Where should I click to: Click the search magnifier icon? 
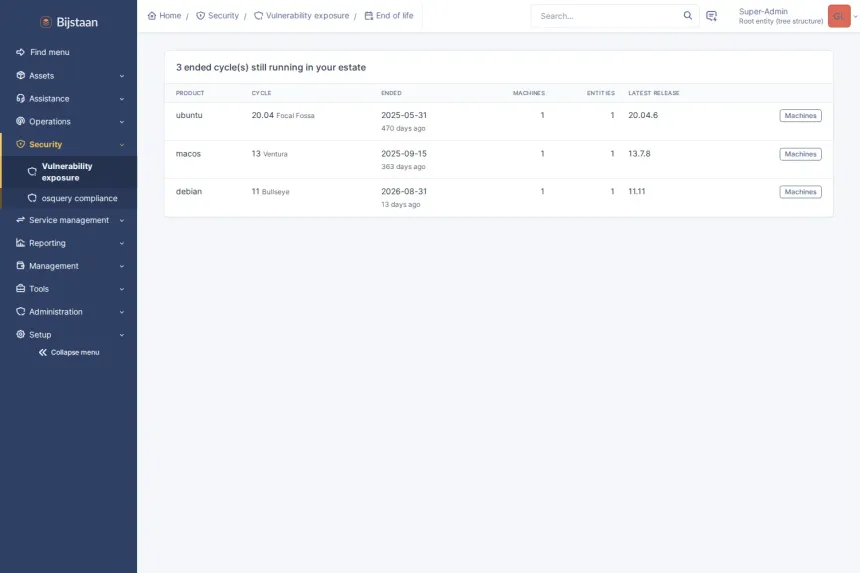pyautogui.click(x=687, y=15)
